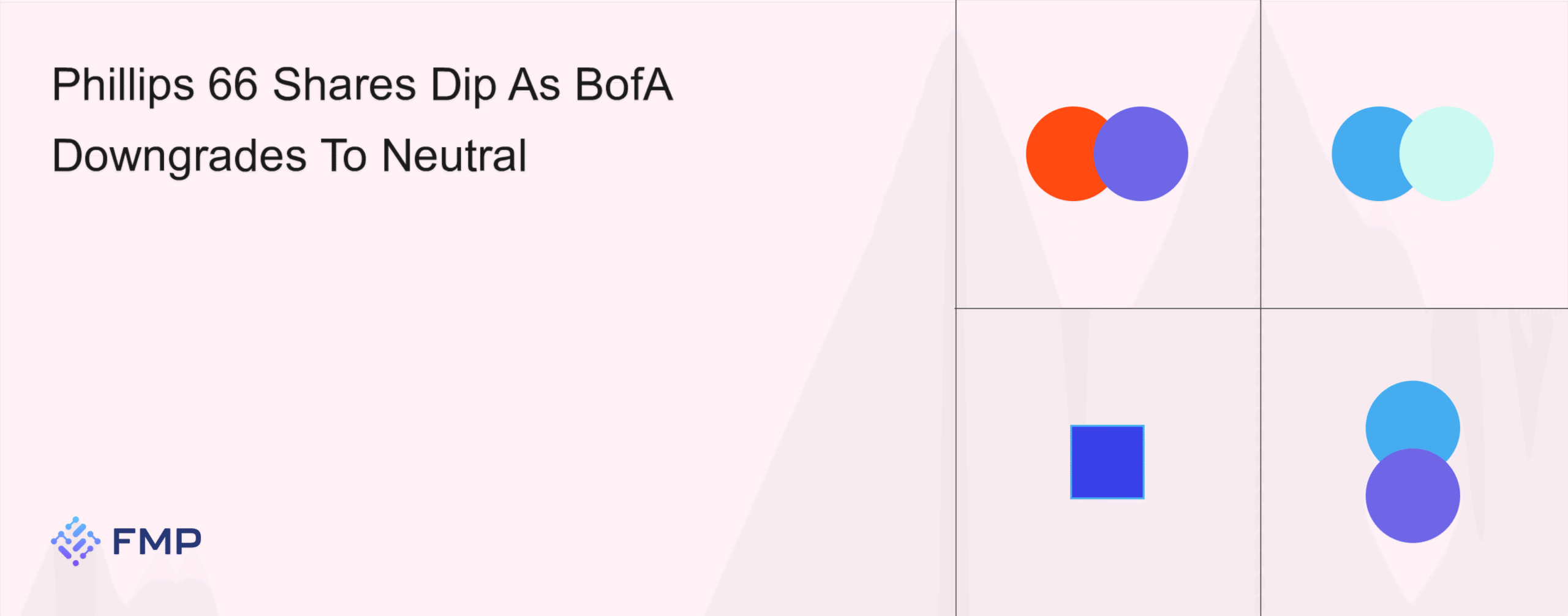Click the vertical divider line between shape cells

point(1261,184)
